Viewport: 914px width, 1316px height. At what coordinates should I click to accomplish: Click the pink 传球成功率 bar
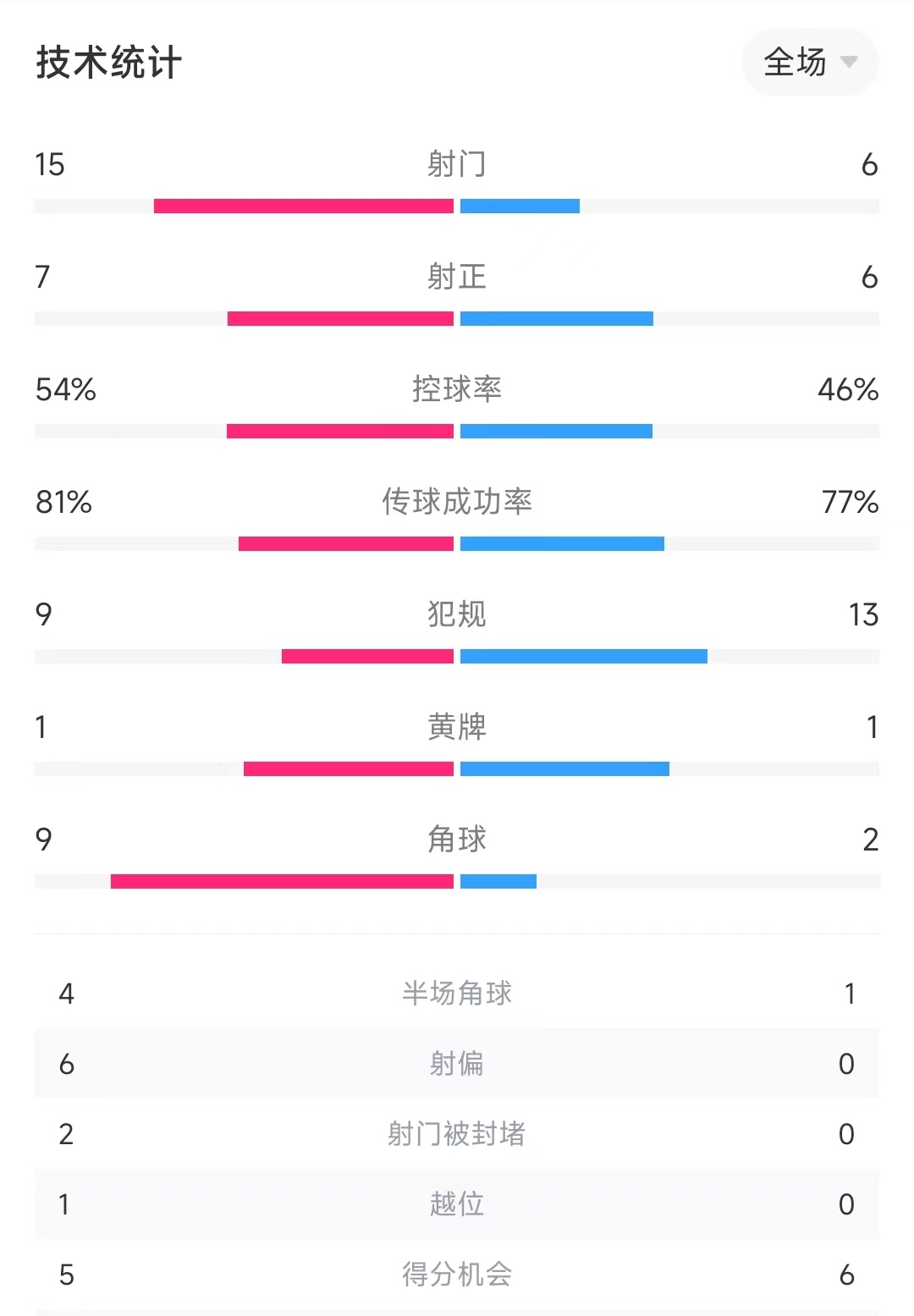click(346, 543)
